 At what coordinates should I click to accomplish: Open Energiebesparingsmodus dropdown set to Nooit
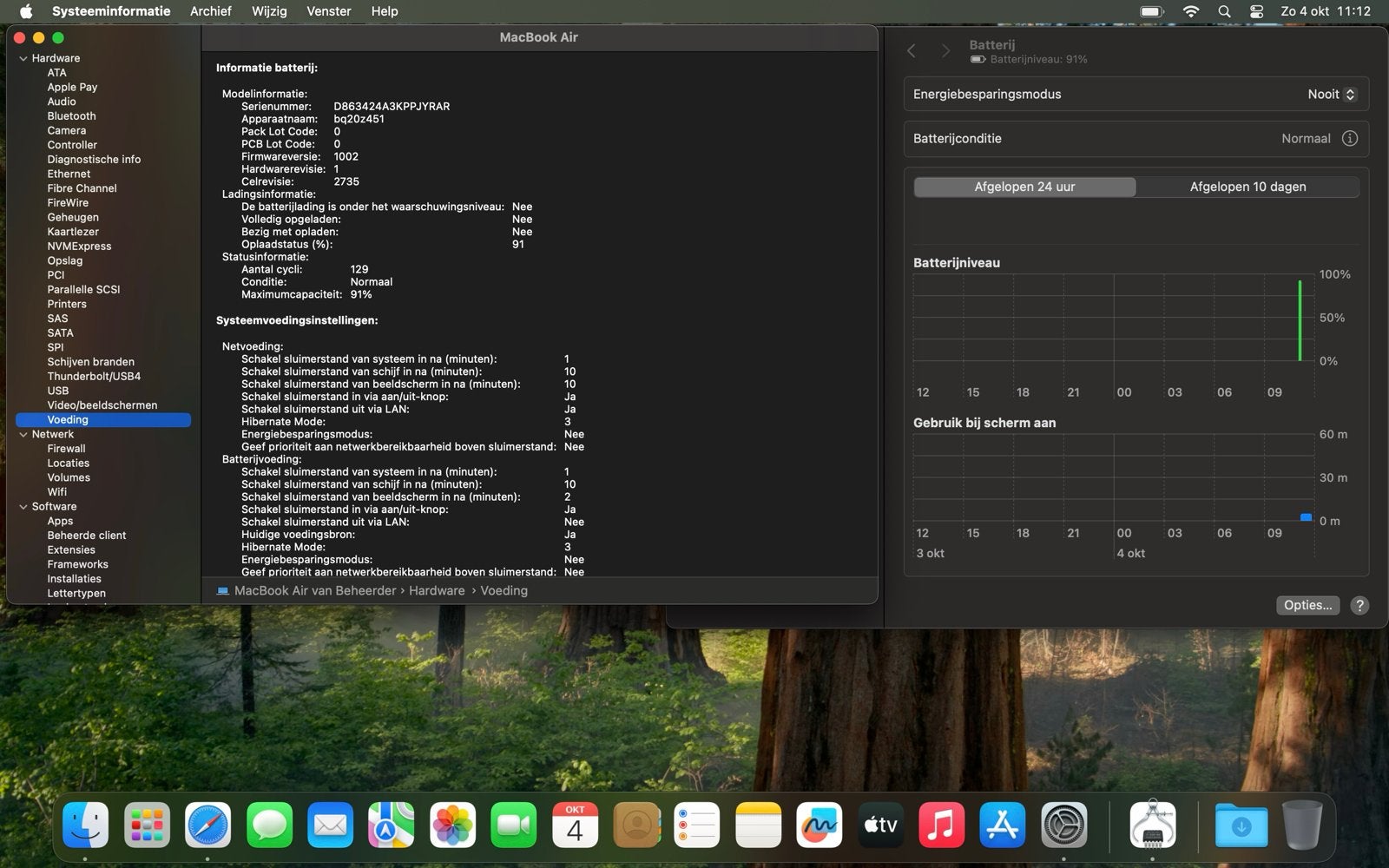tap(1333, 95)
